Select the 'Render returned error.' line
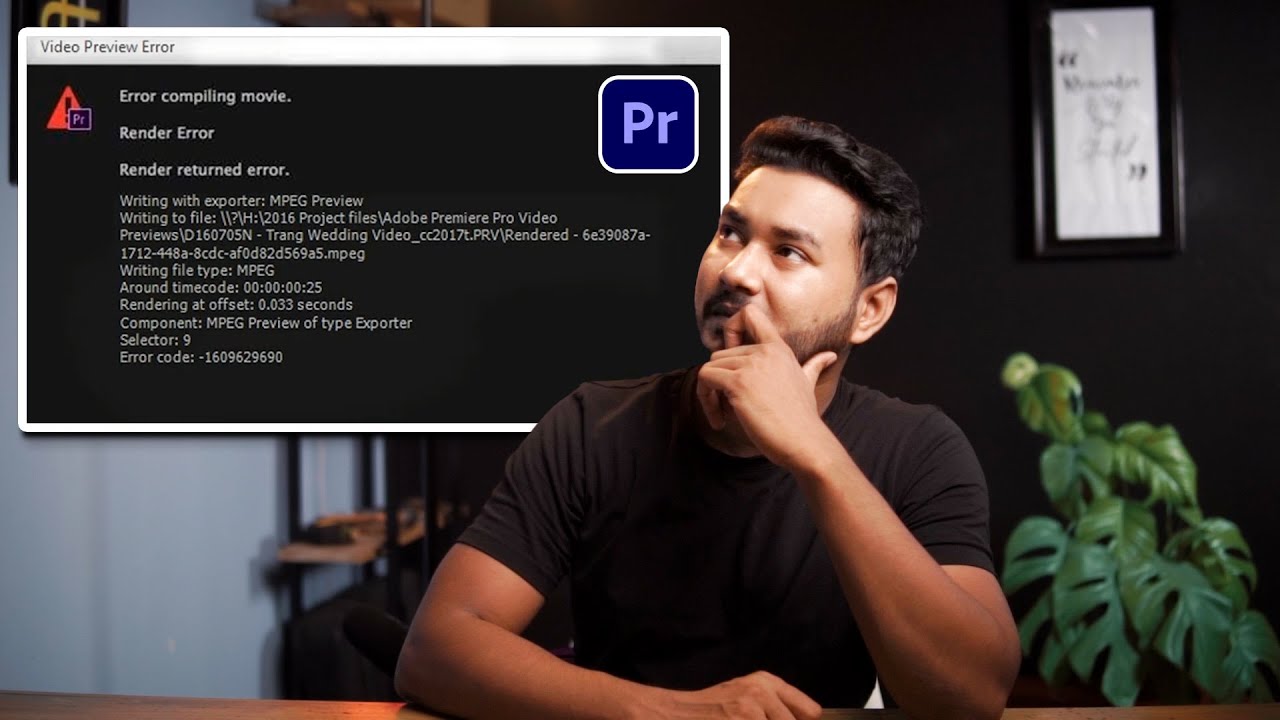The image size is (1280, 720). point(204,170)
